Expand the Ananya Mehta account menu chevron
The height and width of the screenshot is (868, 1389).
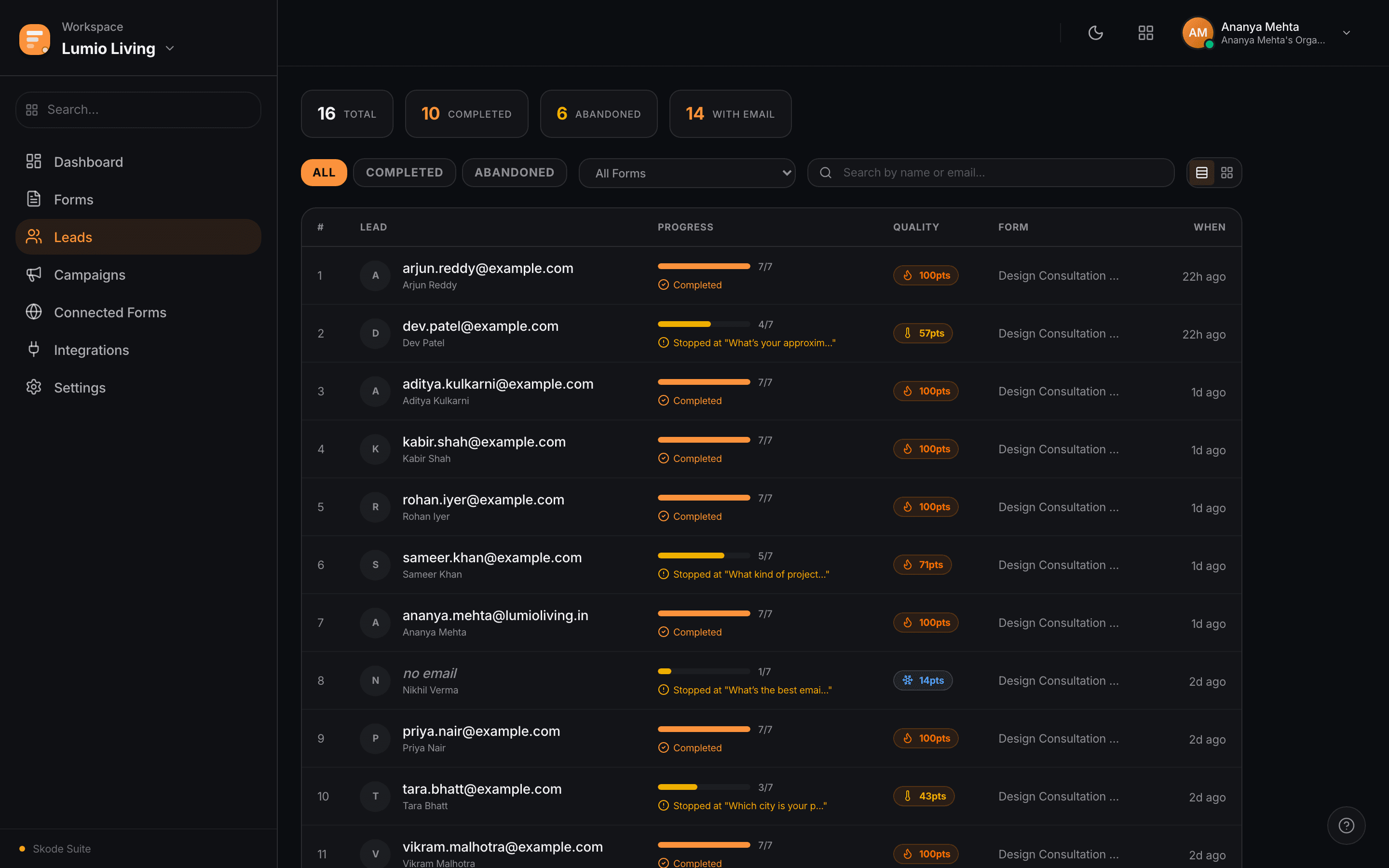pyautogui.click(x=1347, y=33)
